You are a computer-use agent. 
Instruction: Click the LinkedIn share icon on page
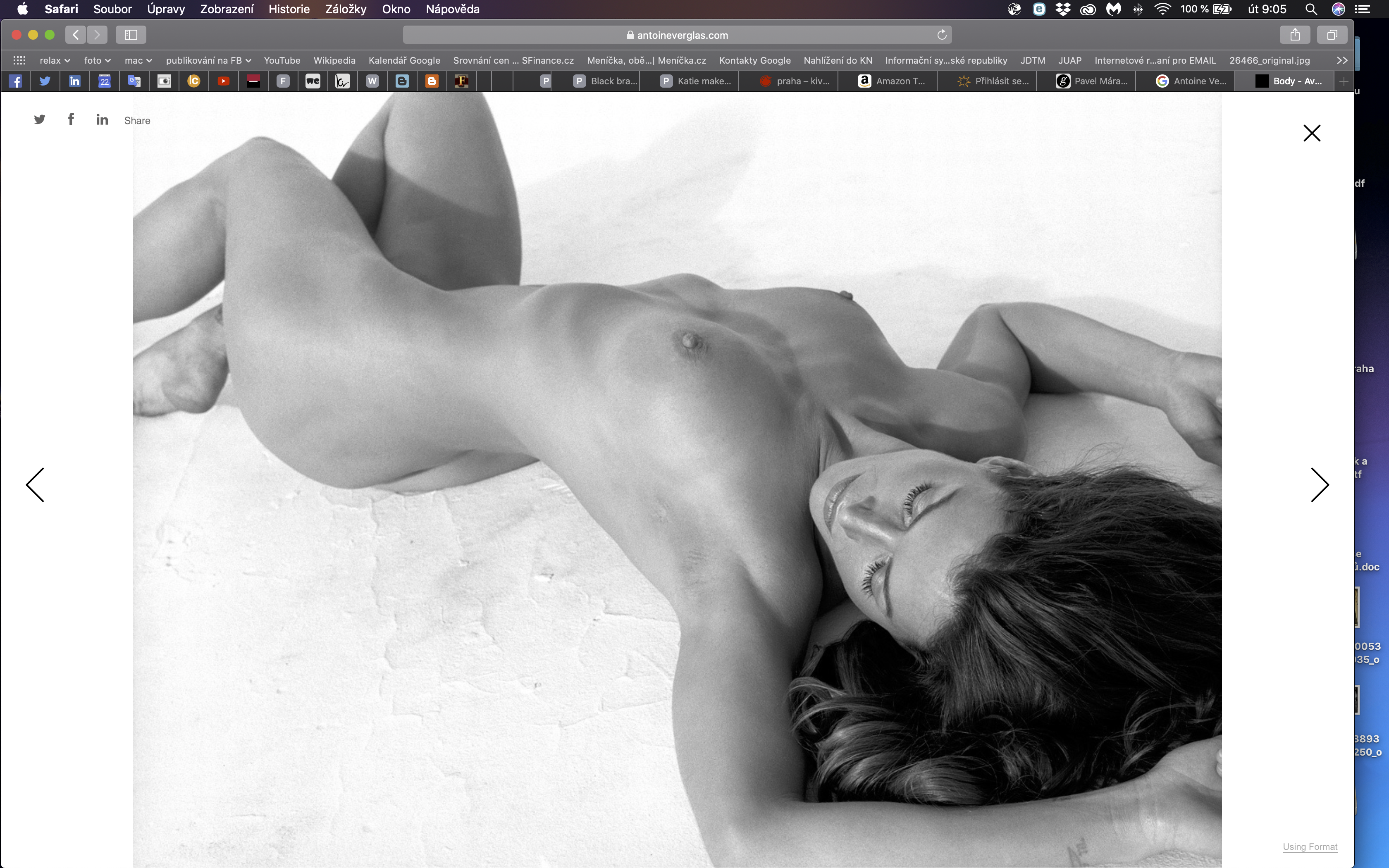[102, 119]
